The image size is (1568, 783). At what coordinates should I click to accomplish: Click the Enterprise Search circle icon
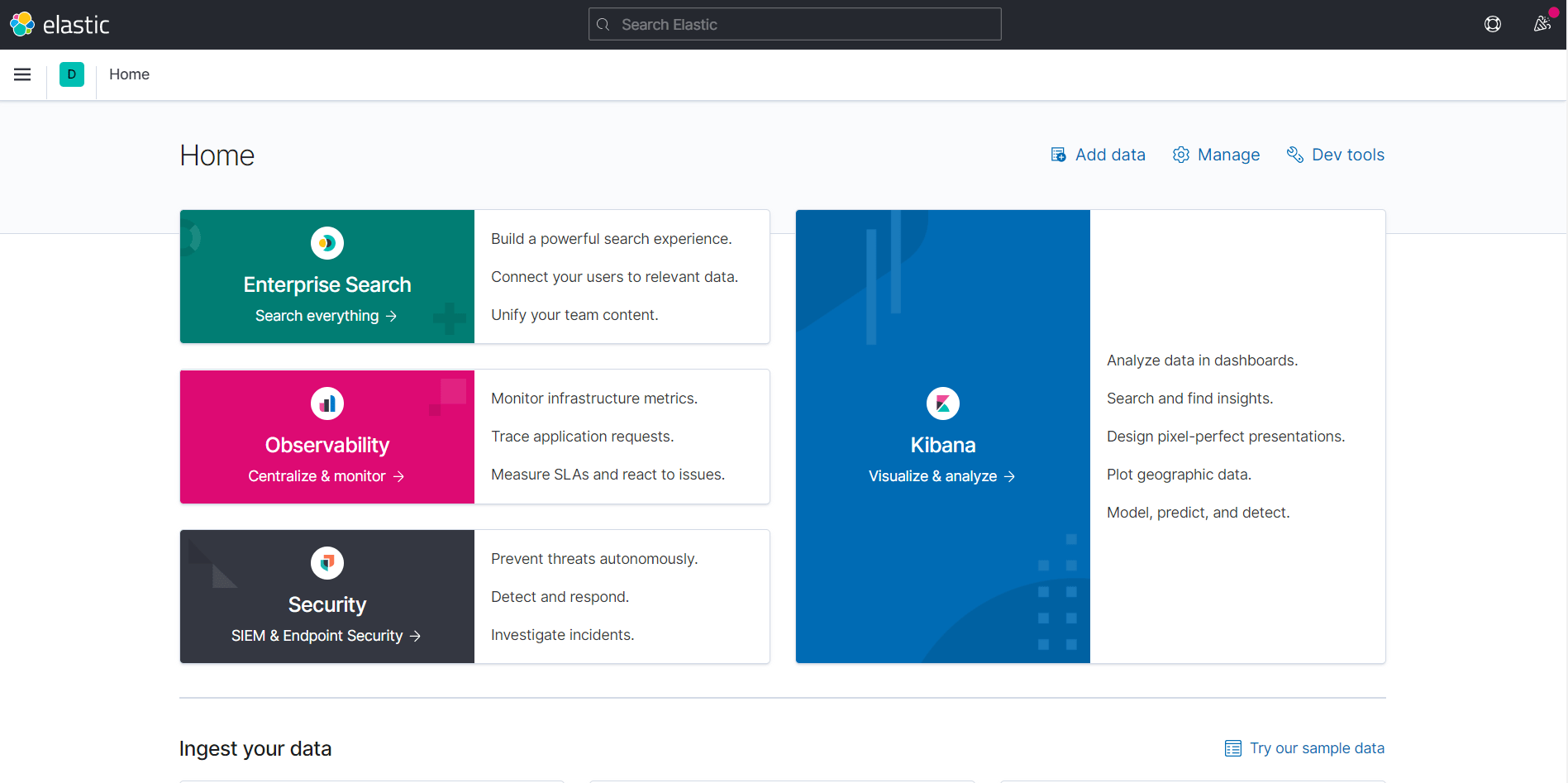point(326,242)
